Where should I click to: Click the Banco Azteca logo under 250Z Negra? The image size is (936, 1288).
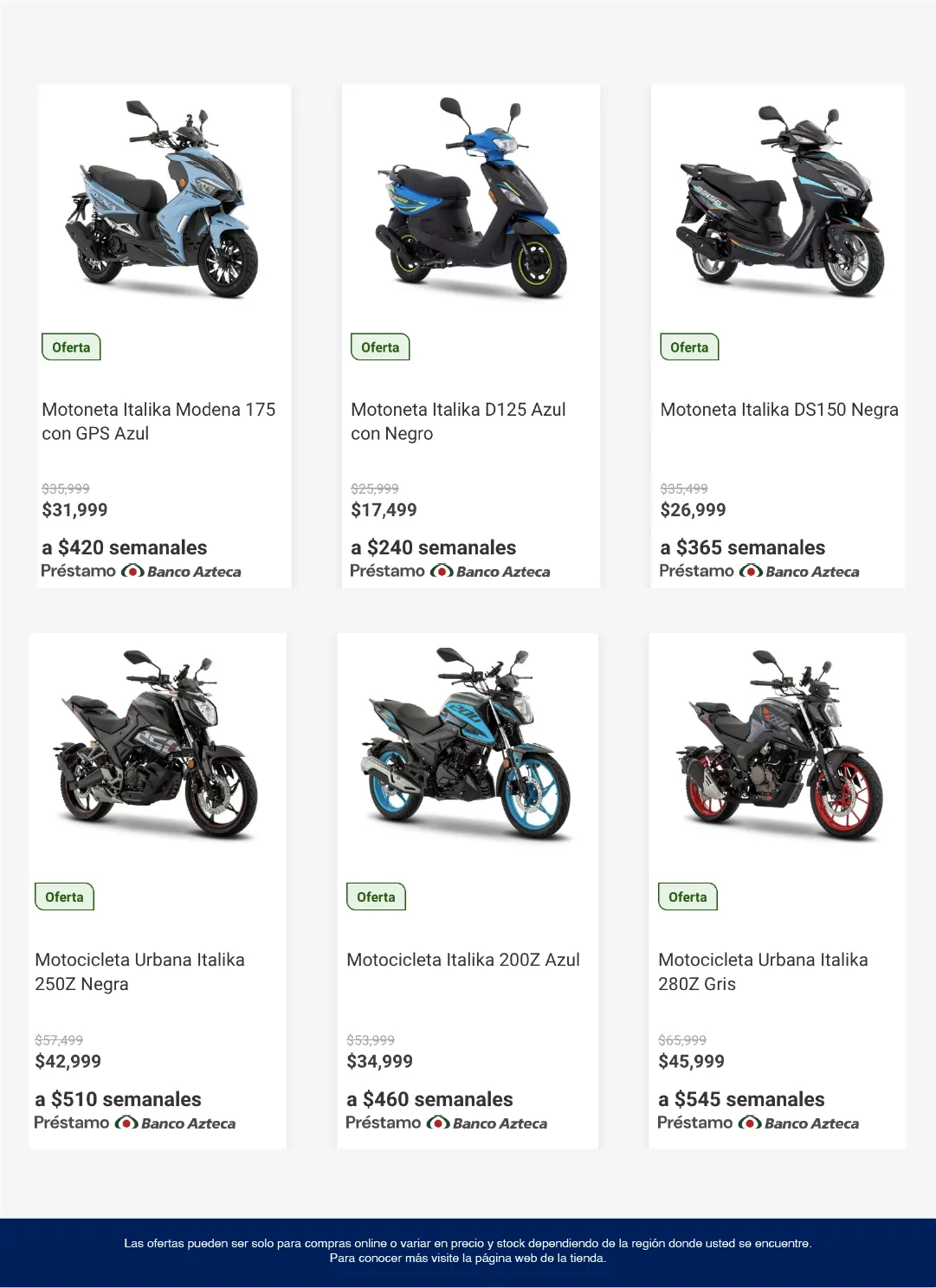point(175,1123)
